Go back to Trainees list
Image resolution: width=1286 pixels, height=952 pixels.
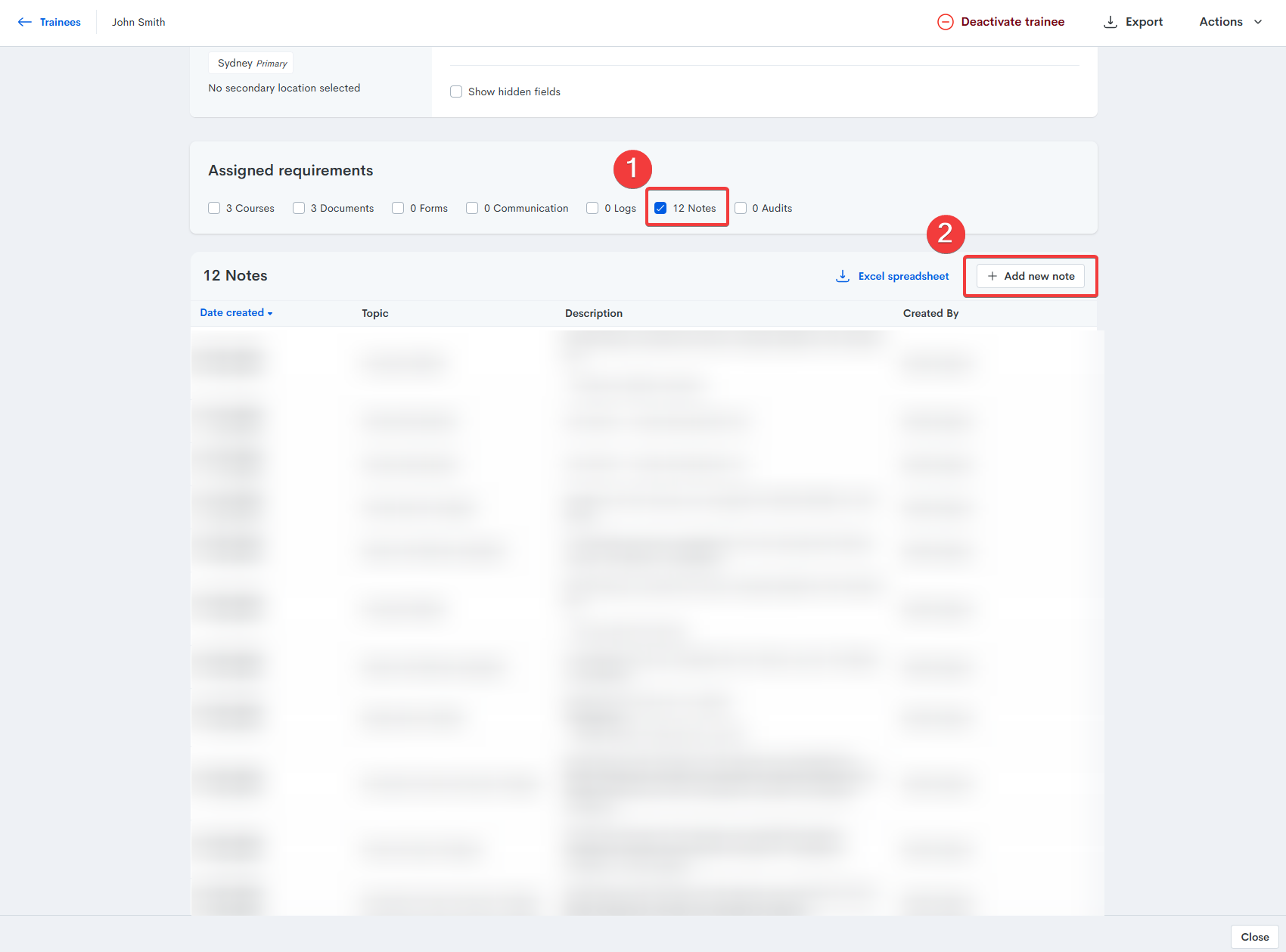[60, 22]
